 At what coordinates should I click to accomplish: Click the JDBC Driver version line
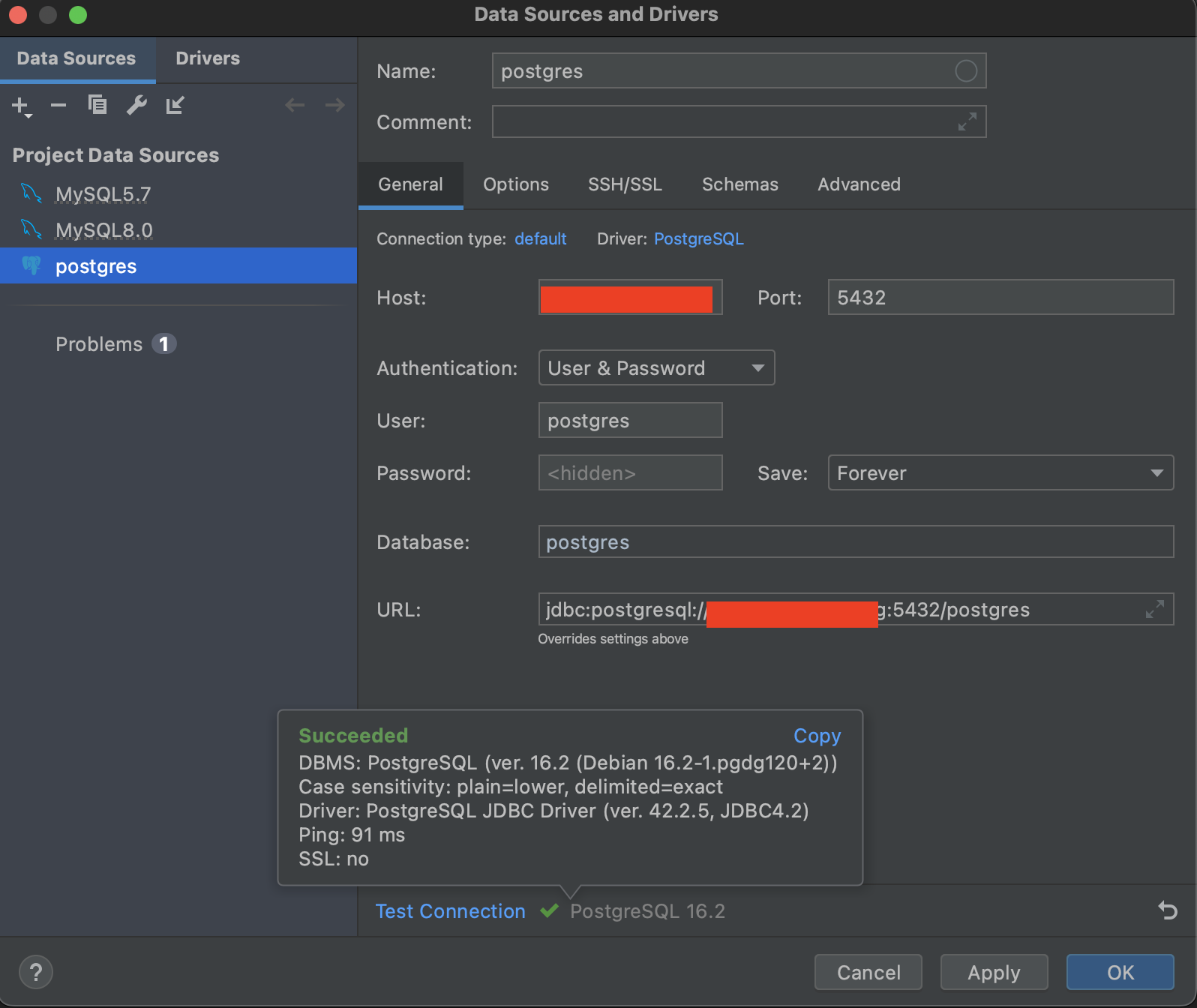tap(553, 811)
